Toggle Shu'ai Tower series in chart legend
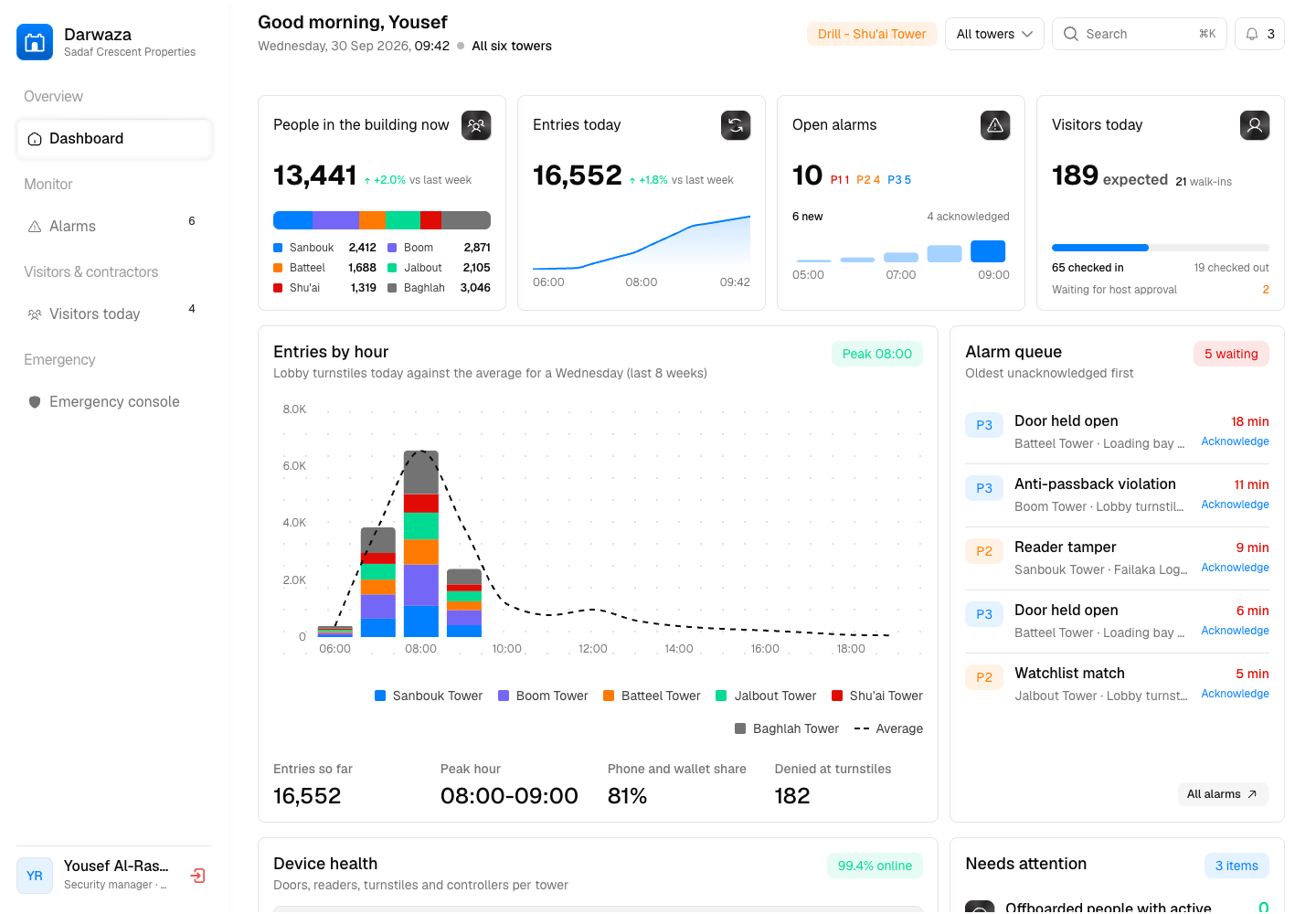This screenshot has width=1316, height=914. (x=877, y=696)
